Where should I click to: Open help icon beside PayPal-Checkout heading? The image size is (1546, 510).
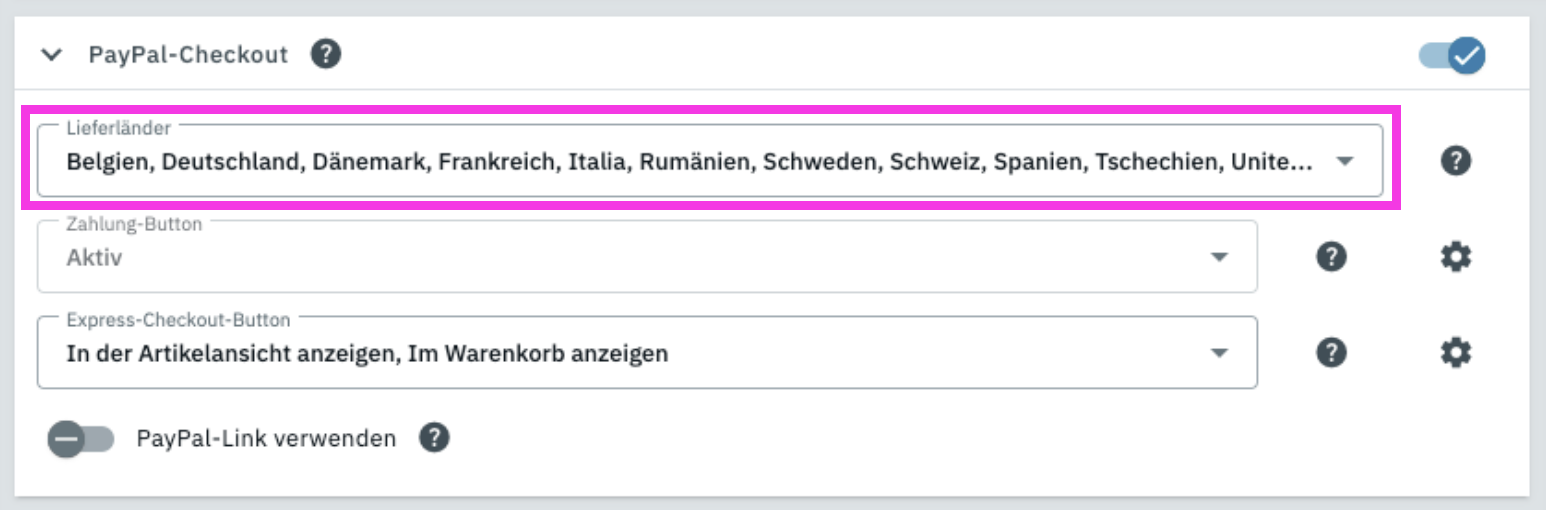point(326,54)
